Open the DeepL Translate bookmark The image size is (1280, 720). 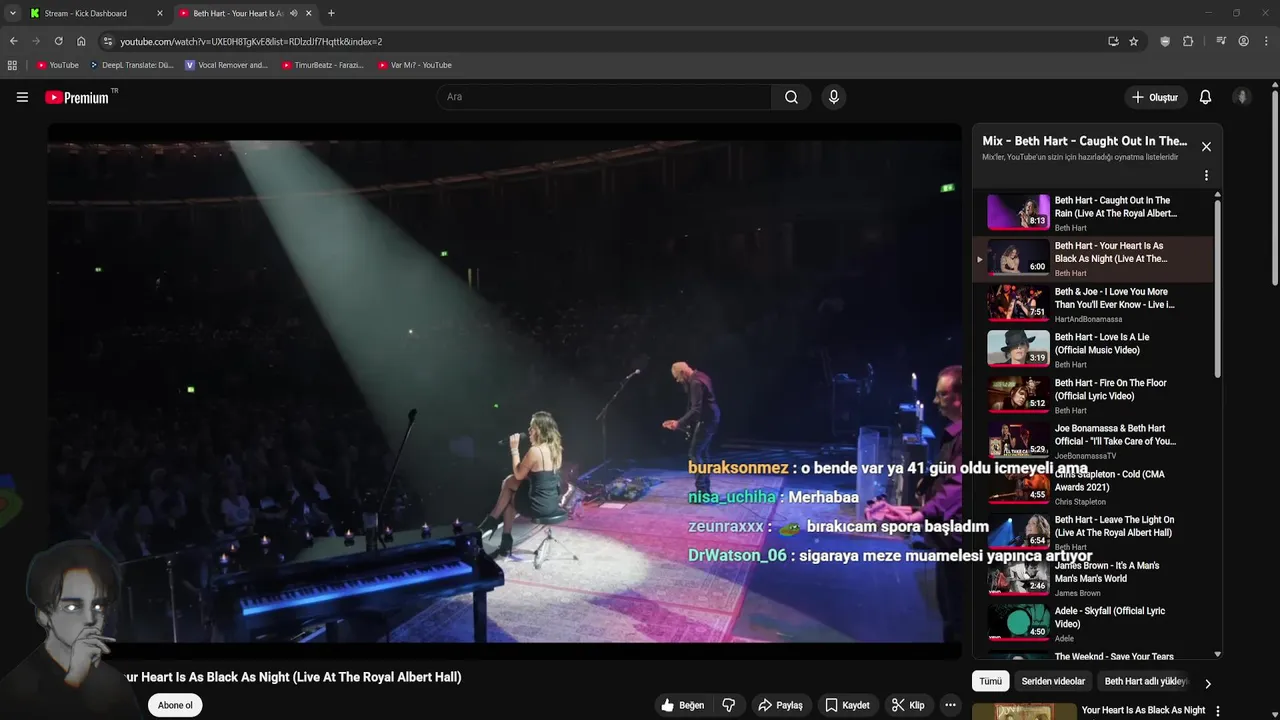(132, 65)
